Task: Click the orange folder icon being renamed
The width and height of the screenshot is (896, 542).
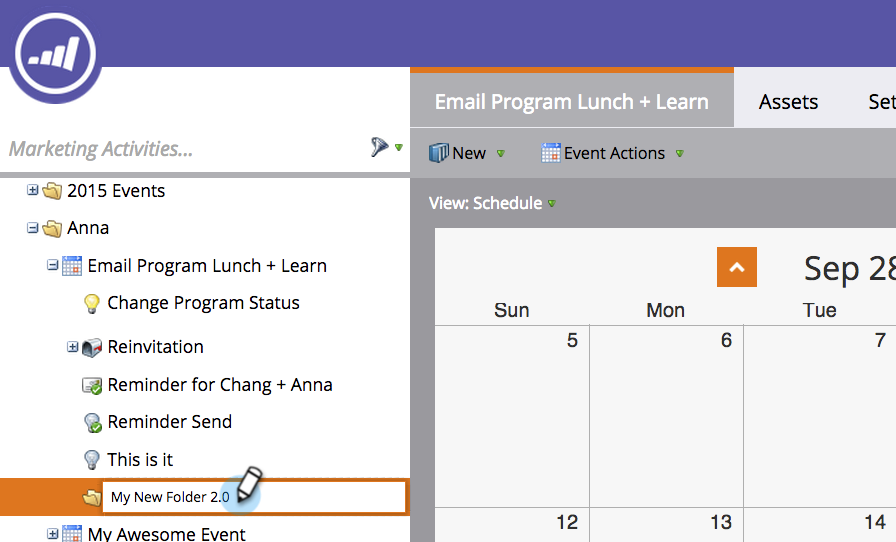Action: coord(91,497)
